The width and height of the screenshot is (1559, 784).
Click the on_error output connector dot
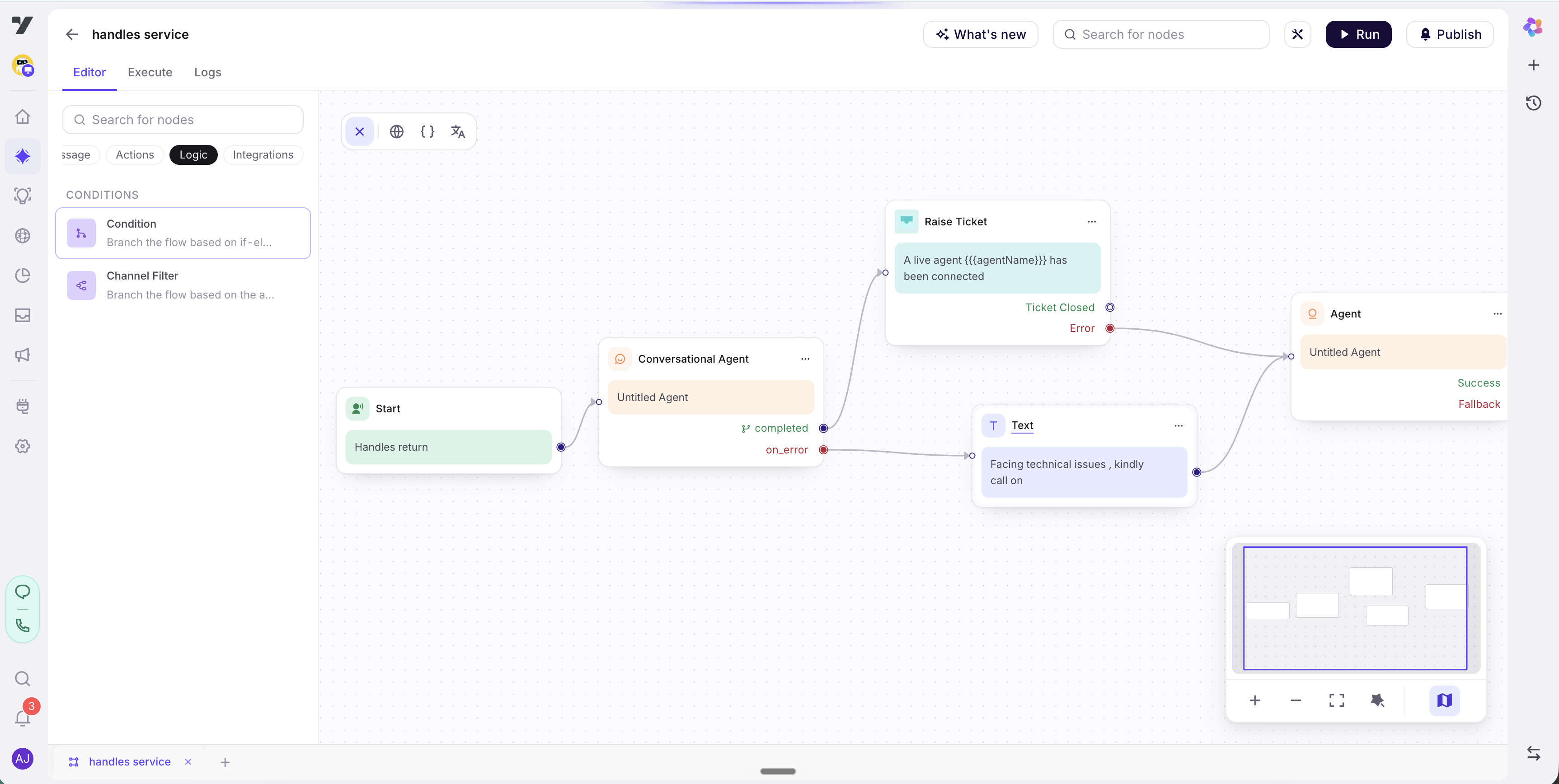point(823,449)
